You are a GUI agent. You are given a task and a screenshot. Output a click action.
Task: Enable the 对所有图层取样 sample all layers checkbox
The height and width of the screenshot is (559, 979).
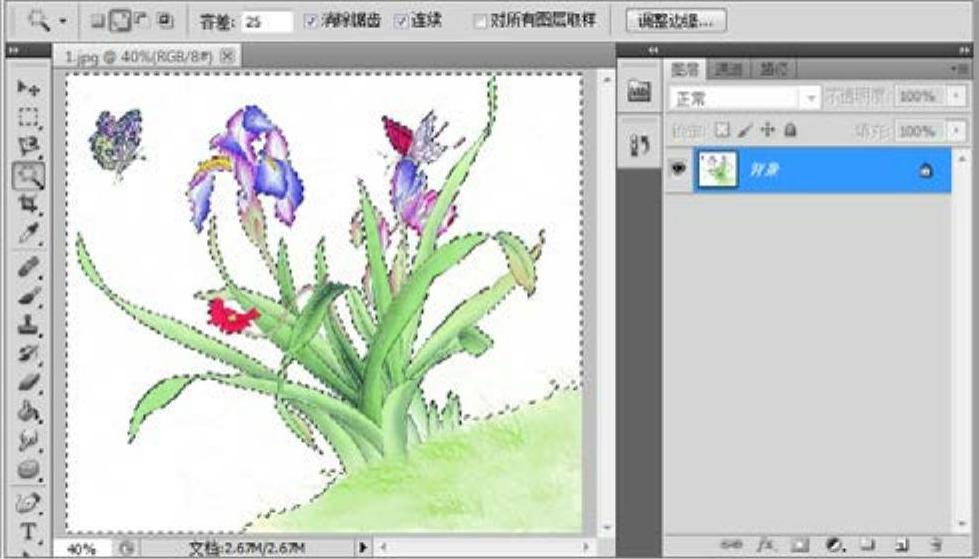tap(481, 21)
